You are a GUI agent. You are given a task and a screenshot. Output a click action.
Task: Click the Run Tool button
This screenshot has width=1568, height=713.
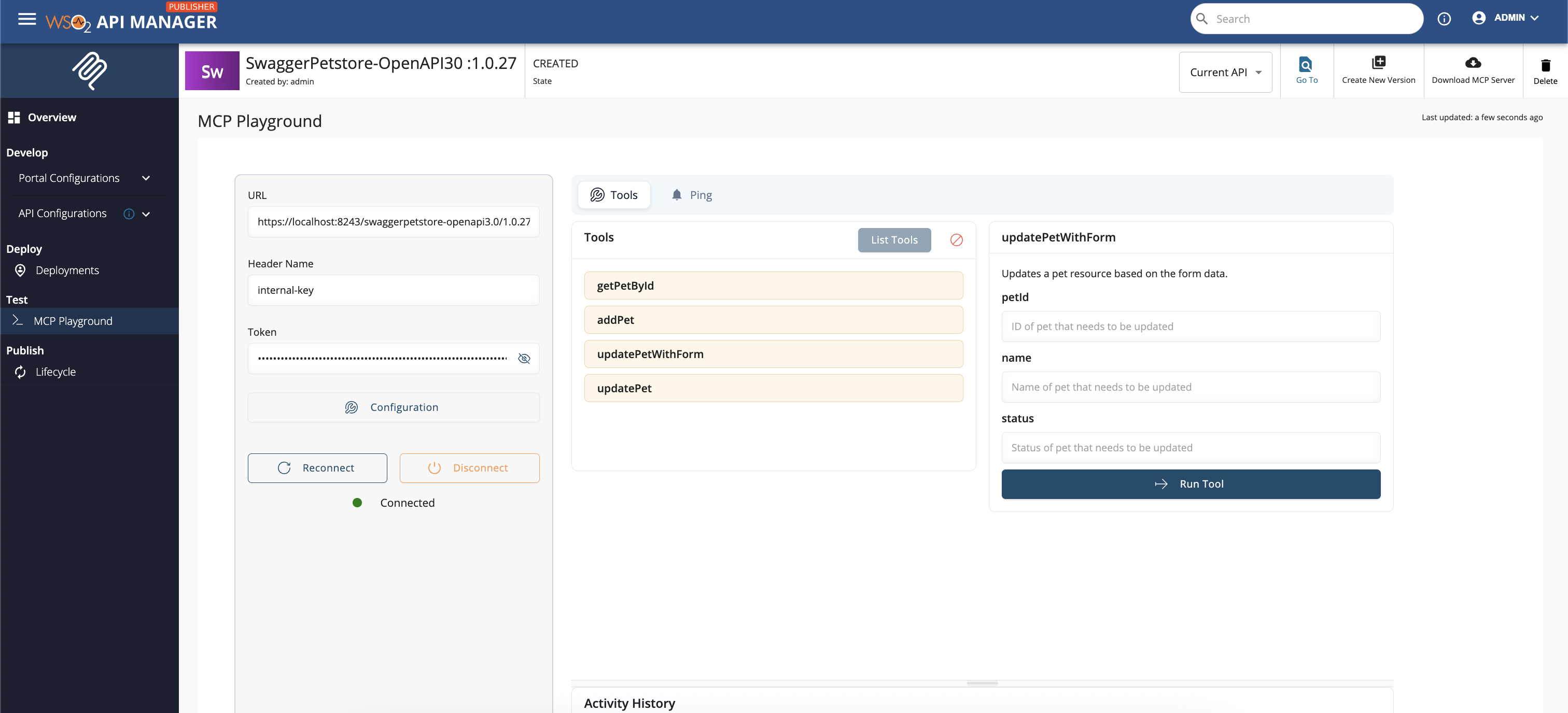pos(1190,483)
